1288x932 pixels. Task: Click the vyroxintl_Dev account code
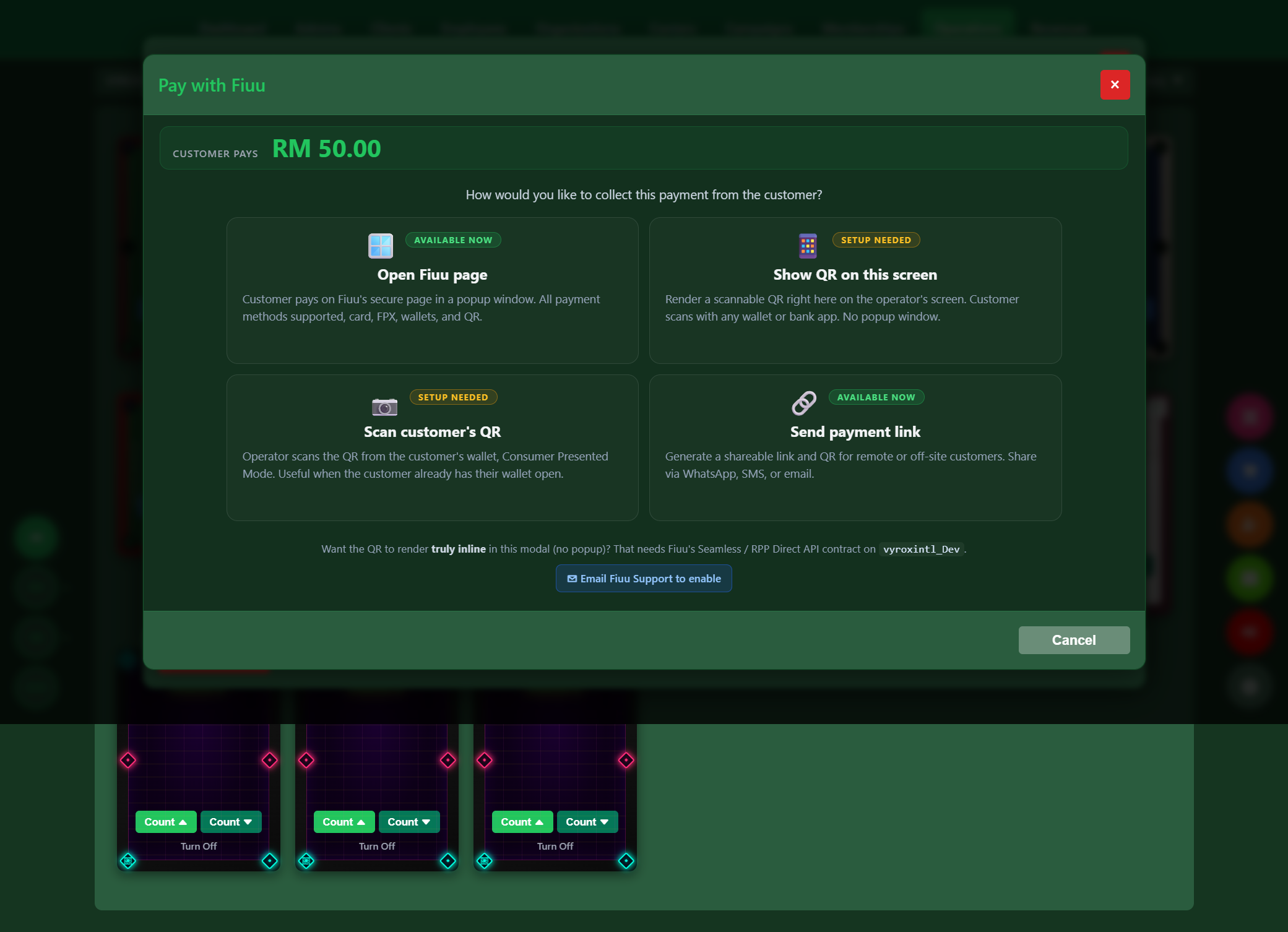921,549
